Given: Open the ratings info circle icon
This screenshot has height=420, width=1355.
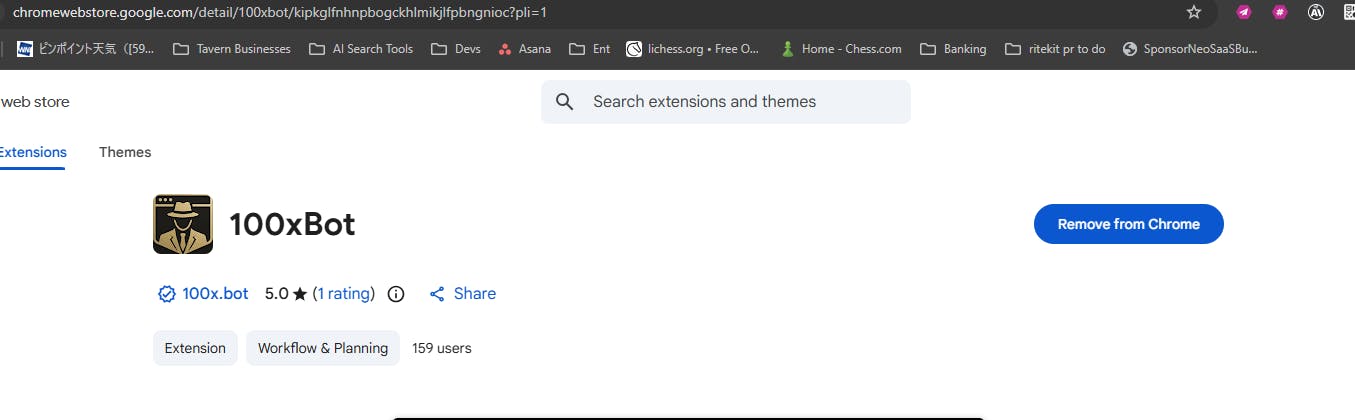Looking at the screenshot, I should [396, 294].
